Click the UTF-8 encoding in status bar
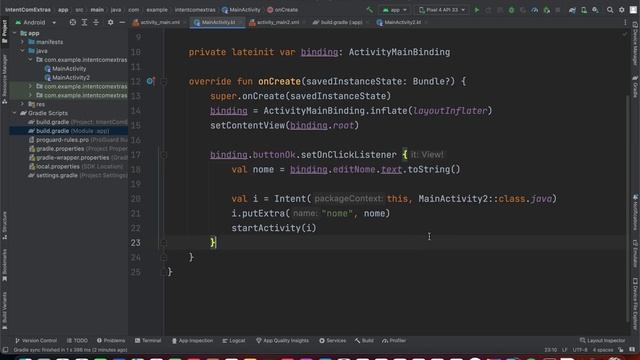 click(580, 350)
